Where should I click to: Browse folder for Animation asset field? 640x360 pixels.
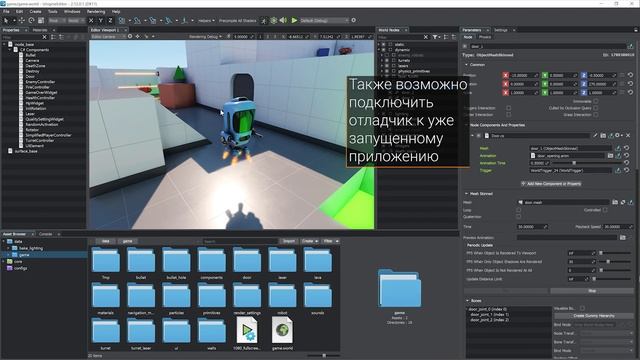coord(610,156)
